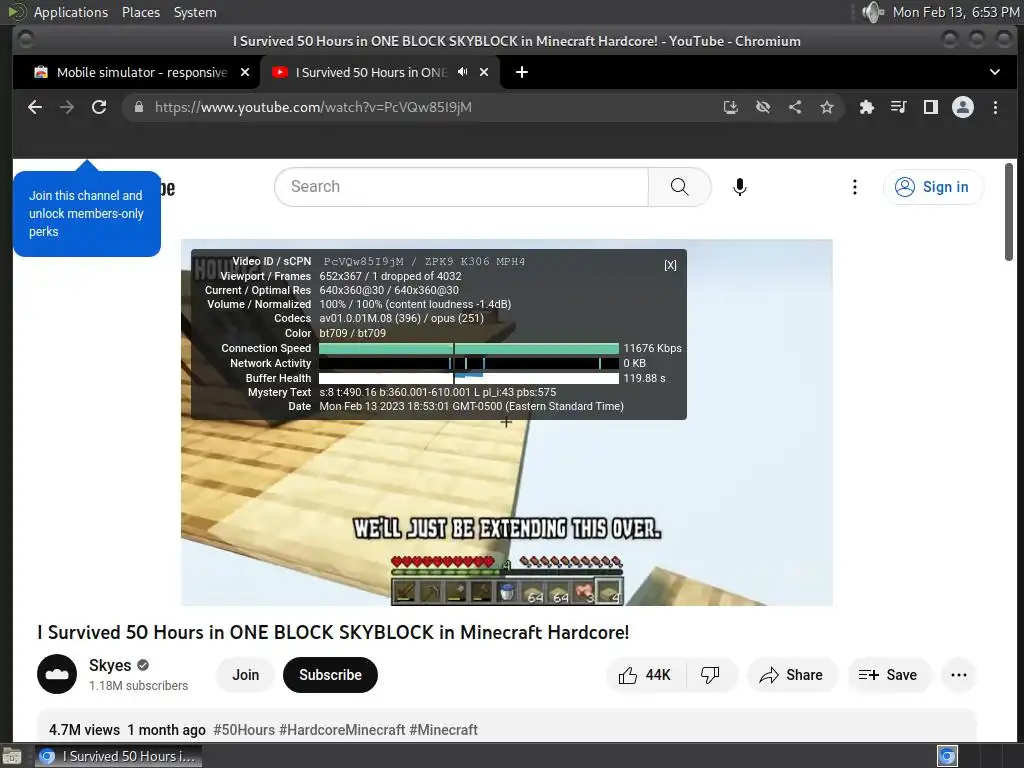
Task: Dislike the video thumbs down
Action: 711,675
